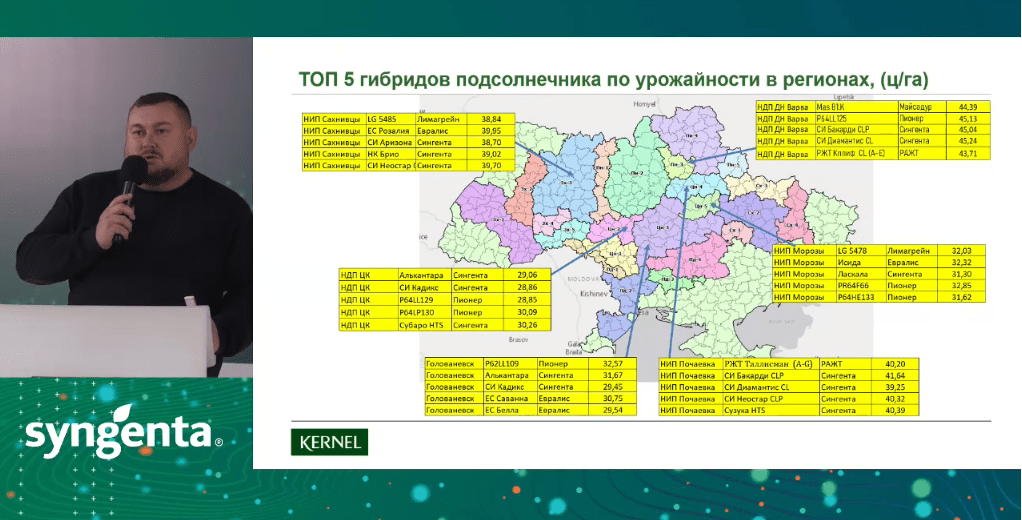Click the yield value "39,25"
The height and width of the screenshot is (520, 1022).
tap(896, 387)
